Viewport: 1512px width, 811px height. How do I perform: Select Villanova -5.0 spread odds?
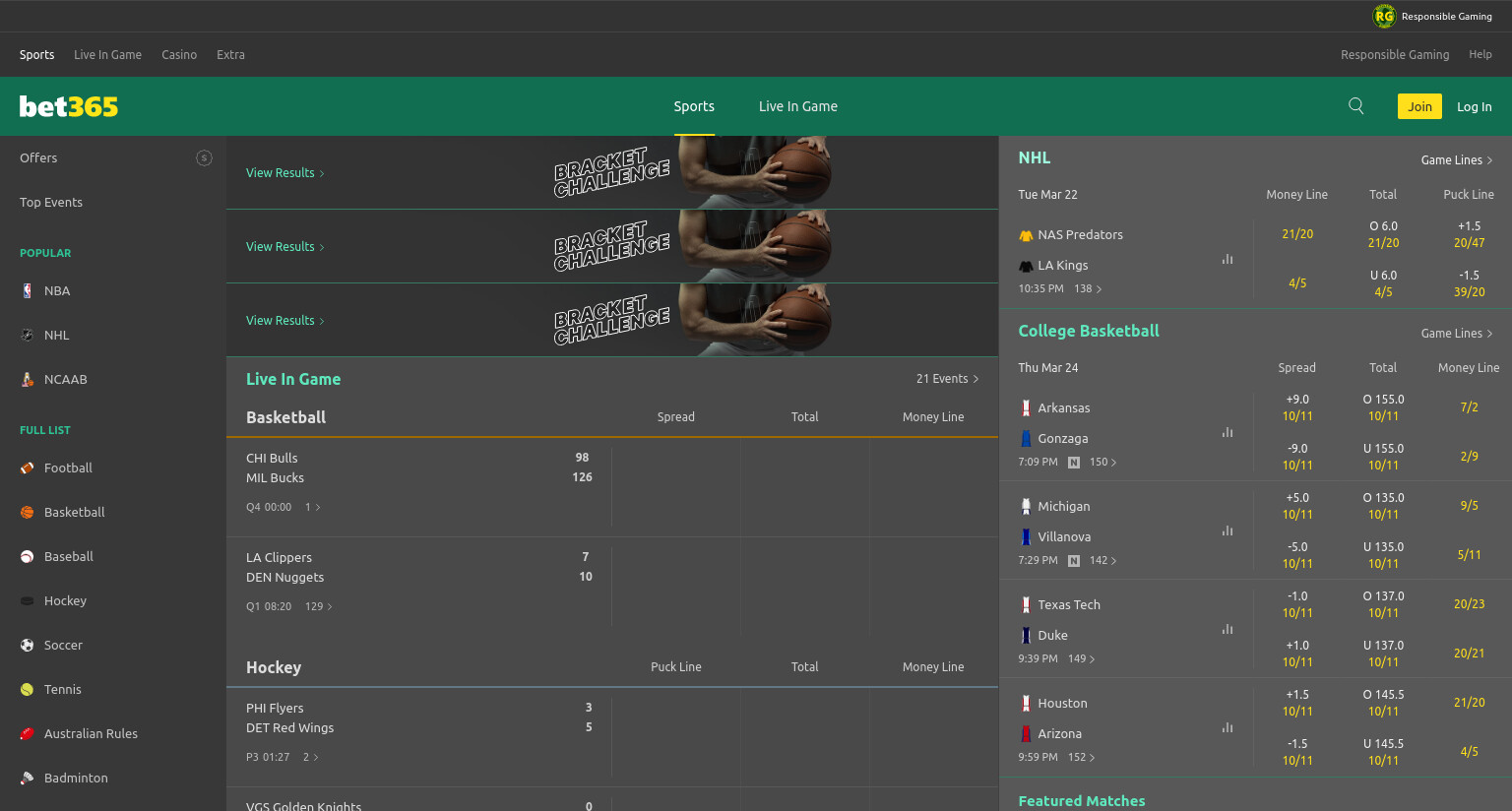[1297, 555]
